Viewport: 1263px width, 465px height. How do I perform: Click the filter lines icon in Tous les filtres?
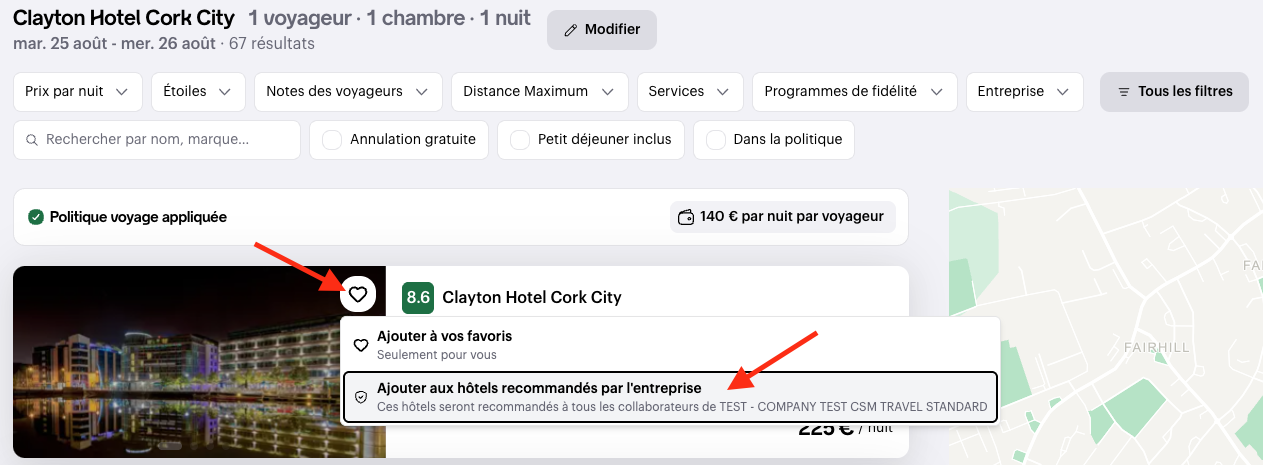tap(1124, 92)
